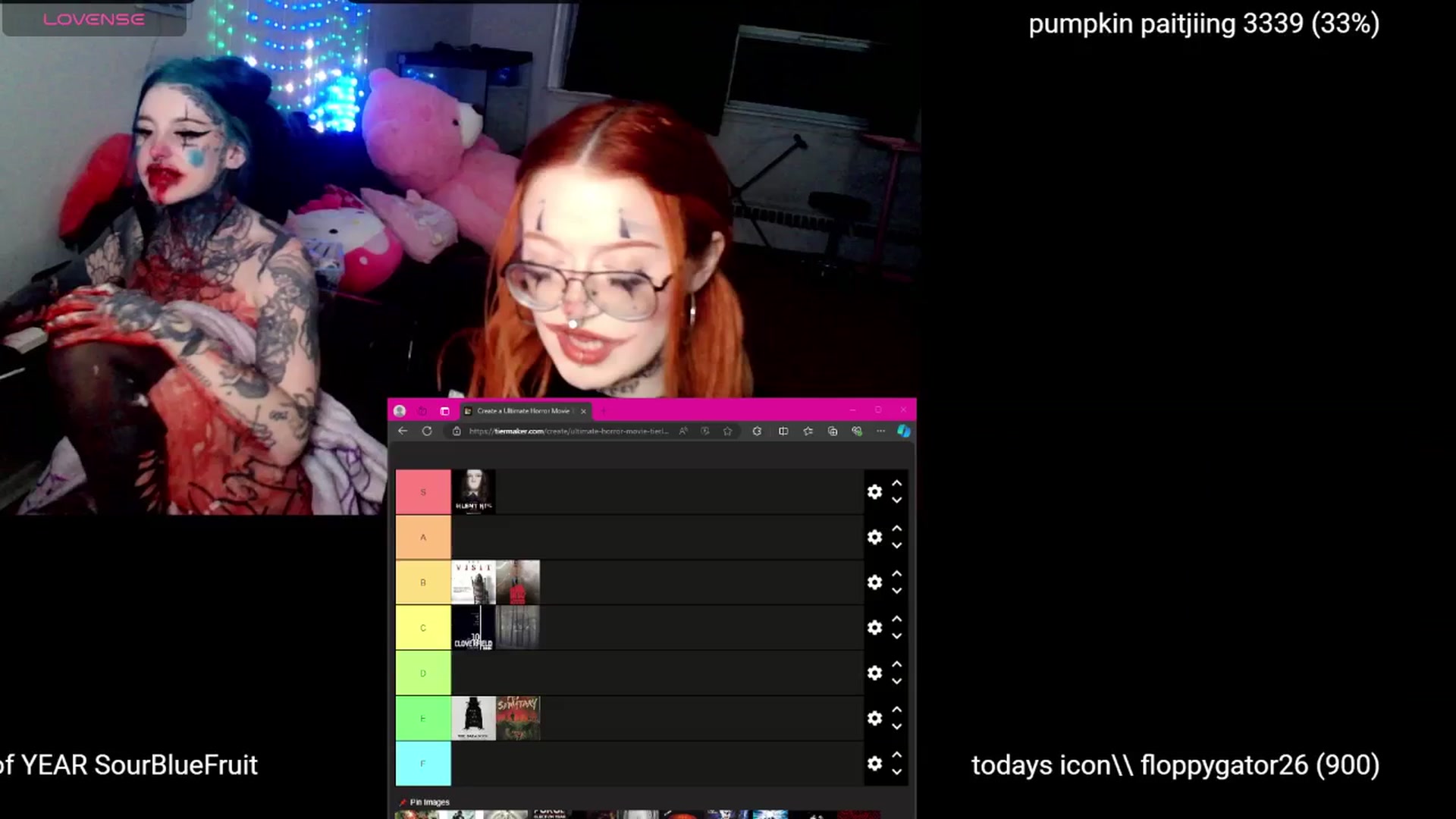
Task: Click the browser profile avatar
Action: point(400,411)
